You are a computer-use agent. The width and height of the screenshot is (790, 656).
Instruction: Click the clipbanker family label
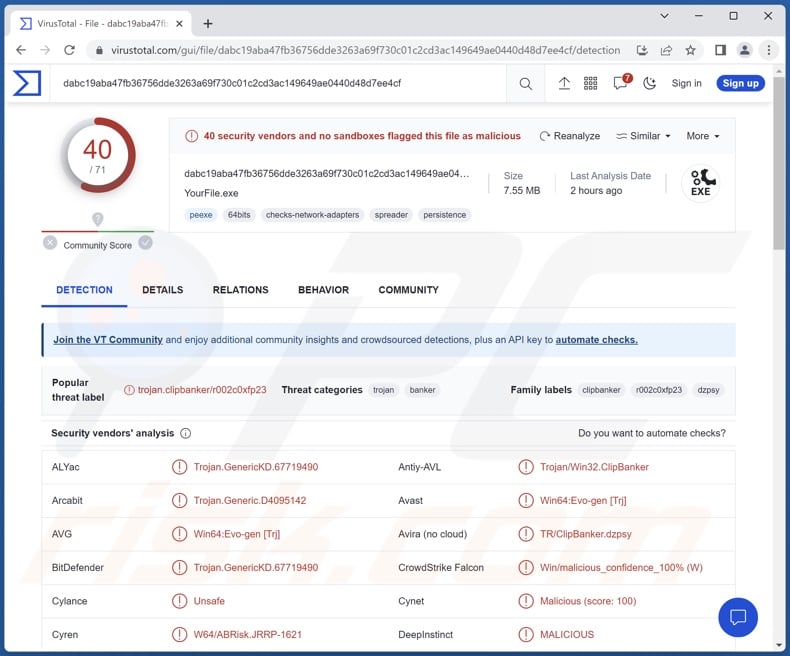[601, 390]
